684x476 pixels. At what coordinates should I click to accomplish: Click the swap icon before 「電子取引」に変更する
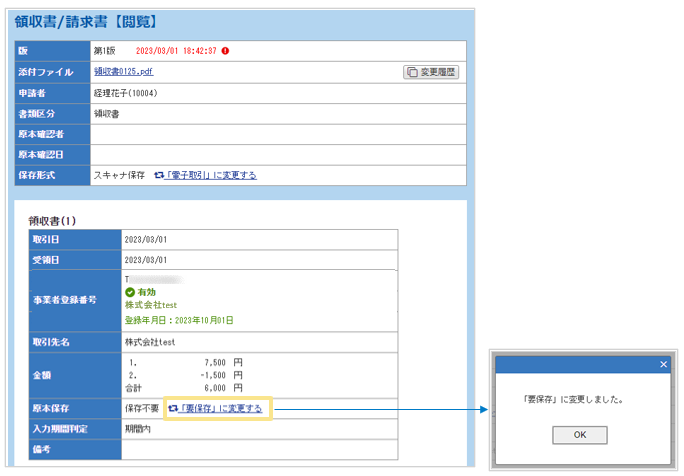point(159,175)
